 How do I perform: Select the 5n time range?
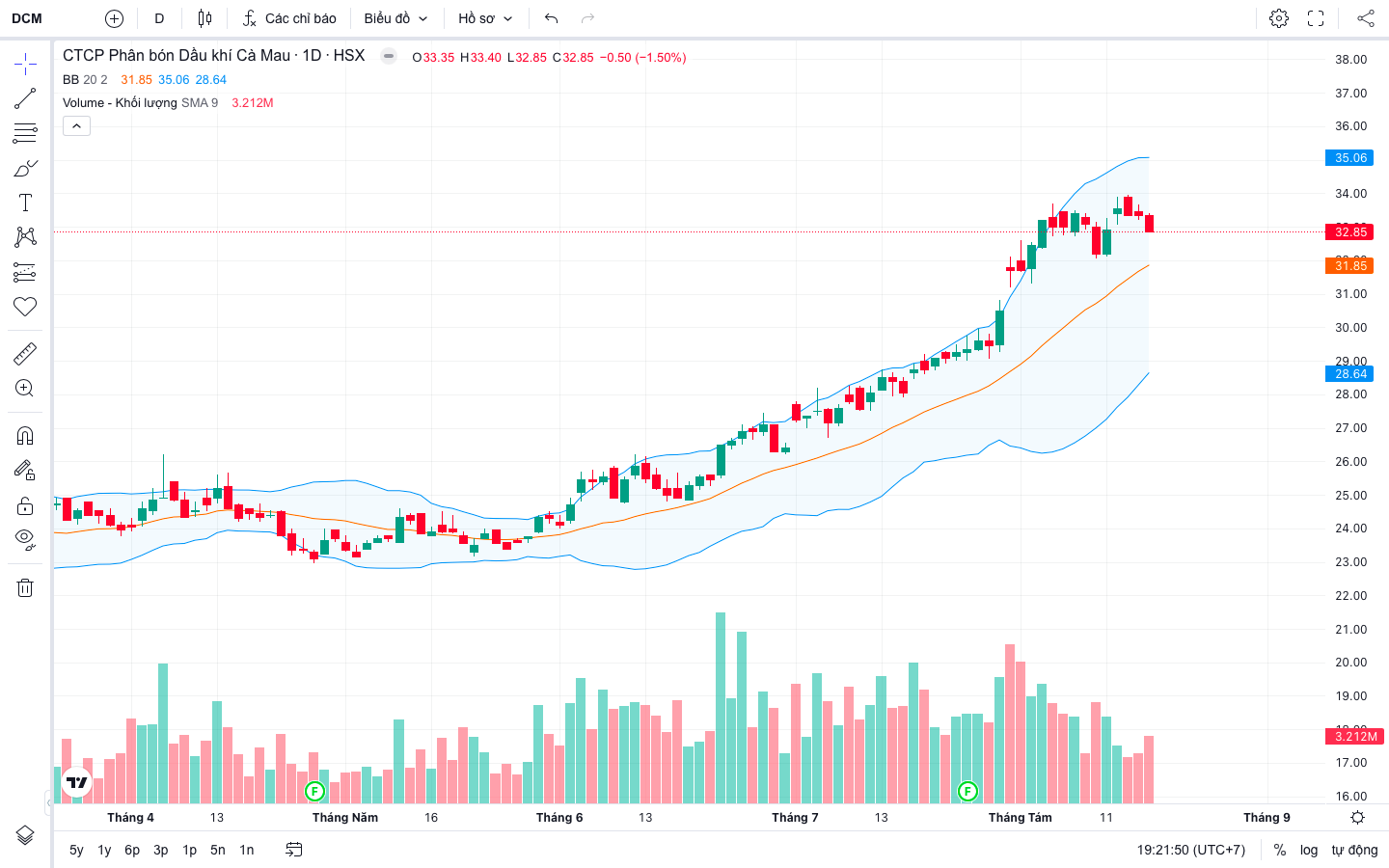218,850
